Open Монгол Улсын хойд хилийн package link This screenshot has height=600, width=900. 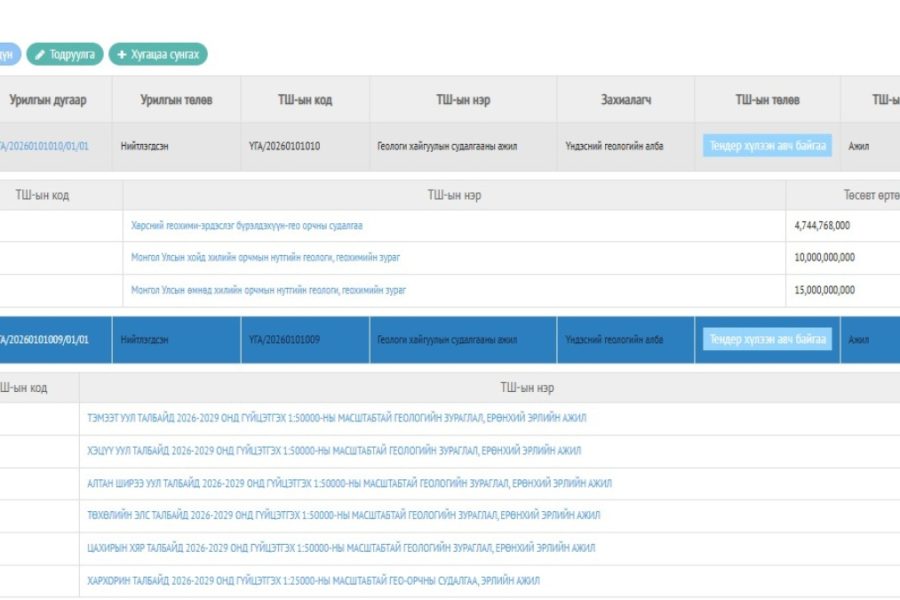[265, 258]
